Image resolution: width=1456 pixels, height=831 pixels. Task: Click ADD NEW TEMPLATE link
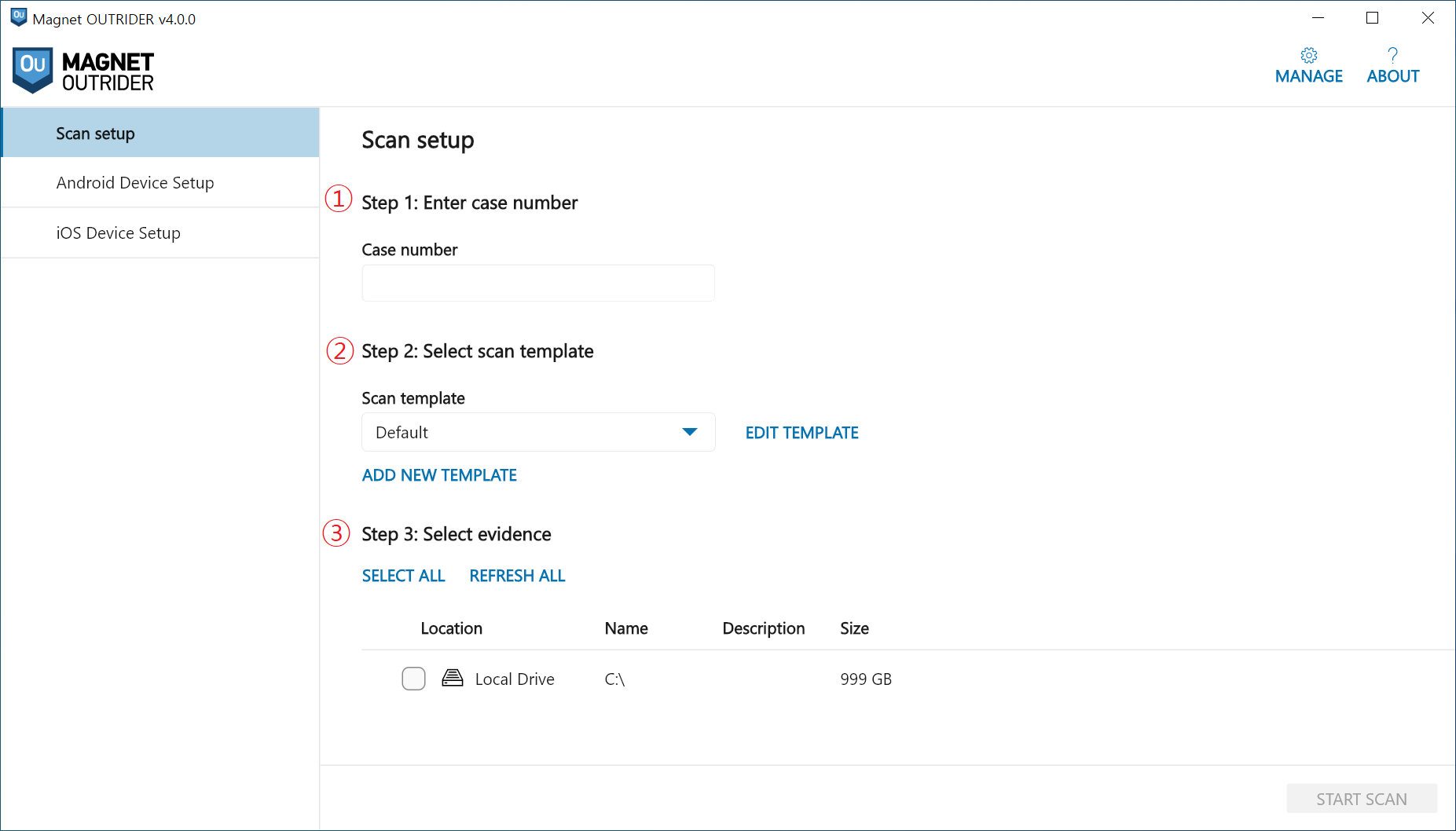point(439,475)
